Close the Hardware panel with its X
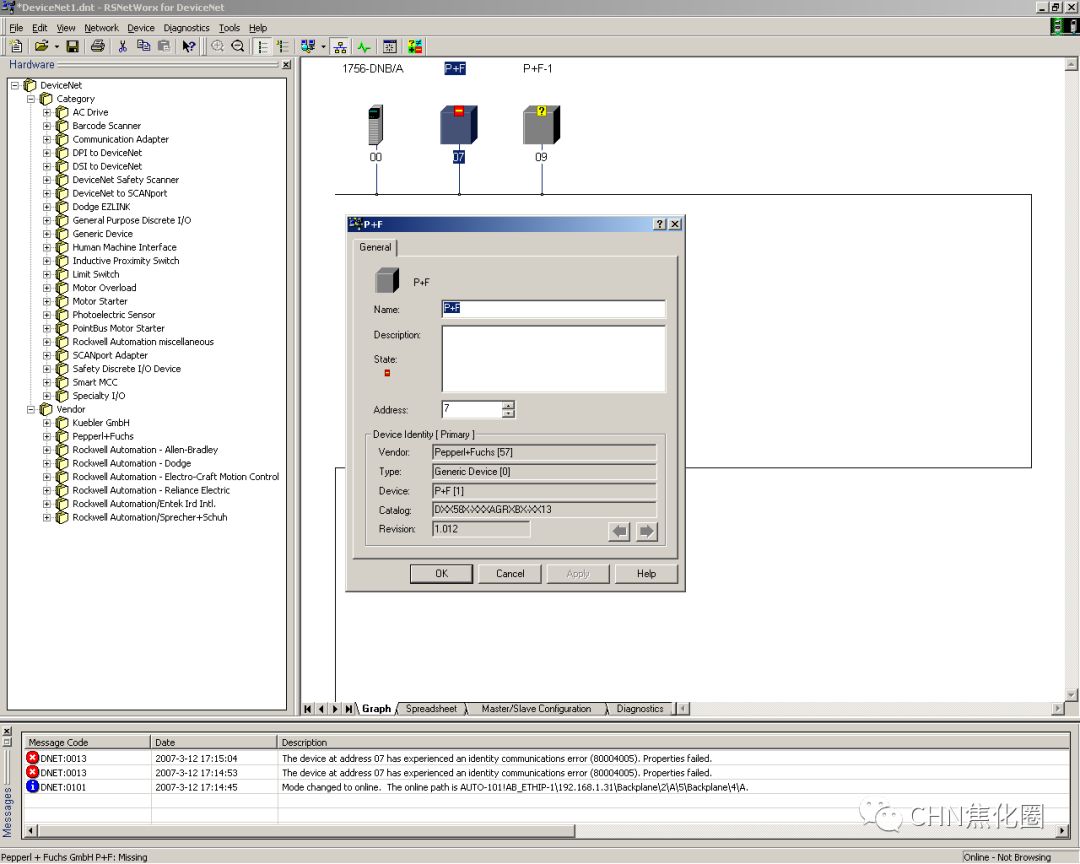The width and height of the screenshot is (1080, 864). (x=287, y=64)
